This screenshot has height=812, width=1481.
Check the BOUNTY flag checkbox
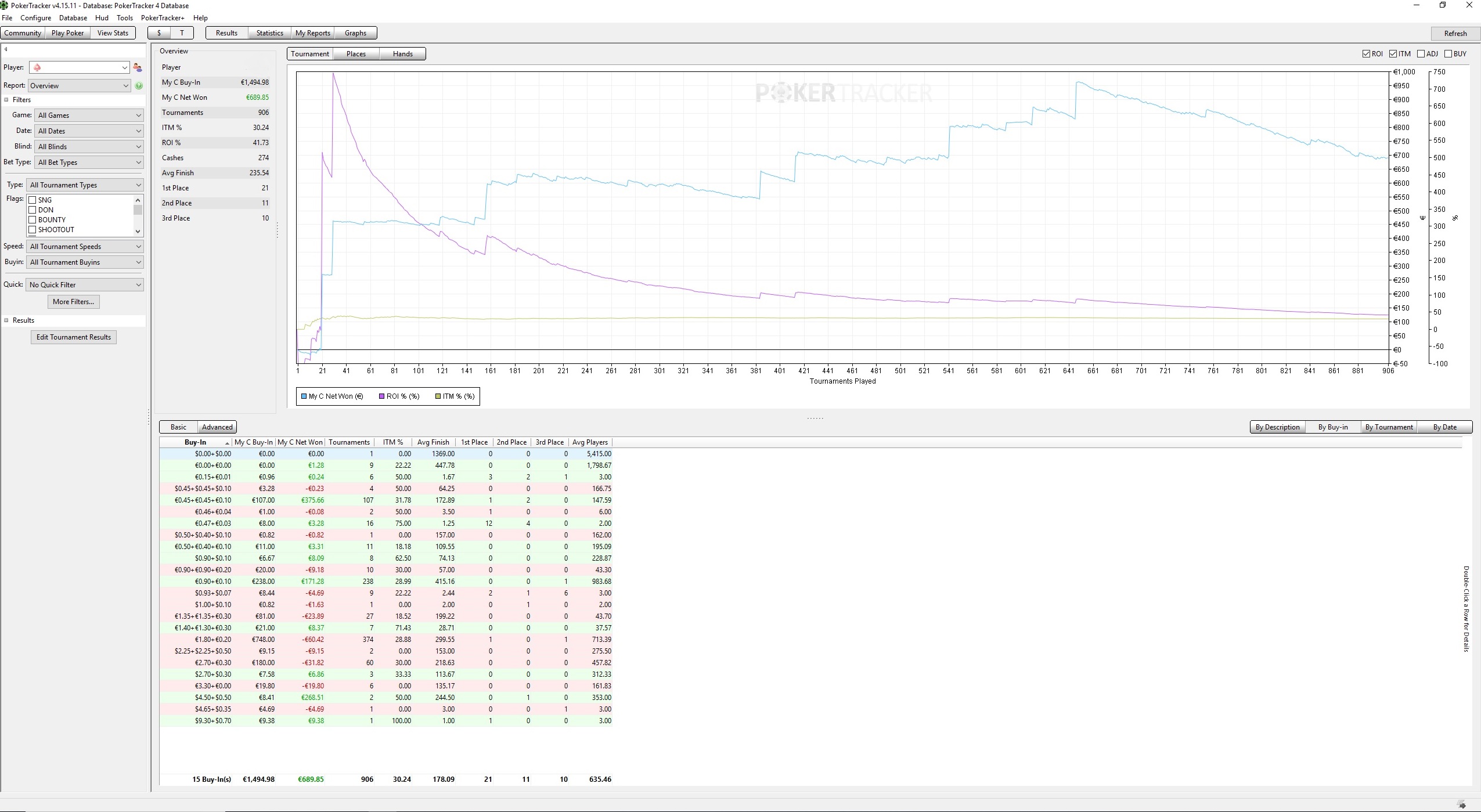tap(33, 220)
